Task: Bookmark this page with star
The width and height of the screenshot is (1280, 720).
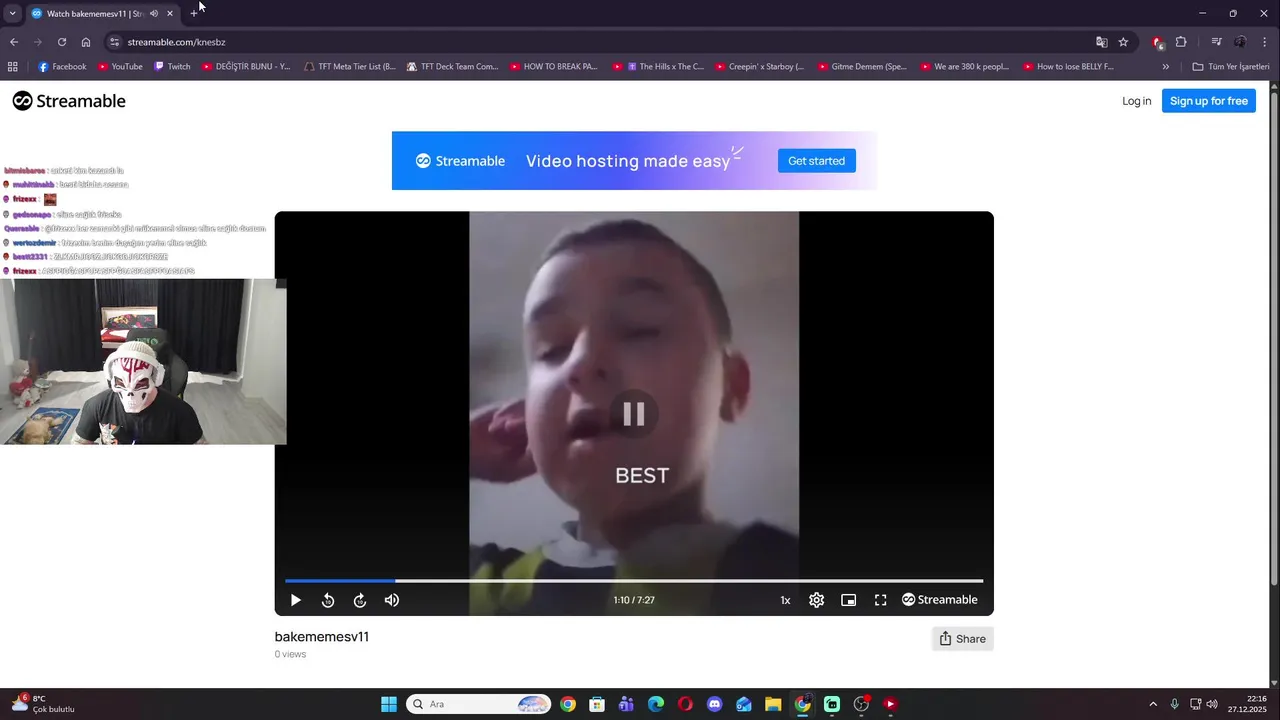Action: [1123, 42]
